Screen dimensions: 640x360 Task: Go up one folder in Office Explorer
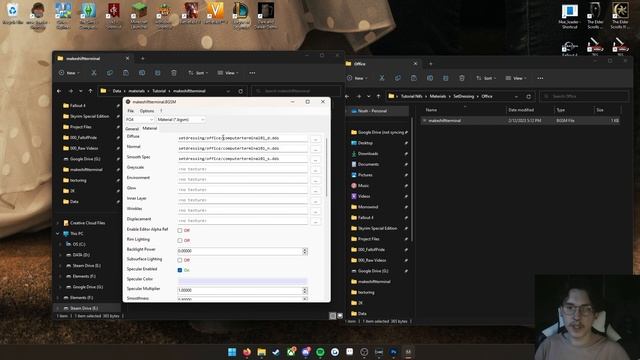click(x=378, y=96)
